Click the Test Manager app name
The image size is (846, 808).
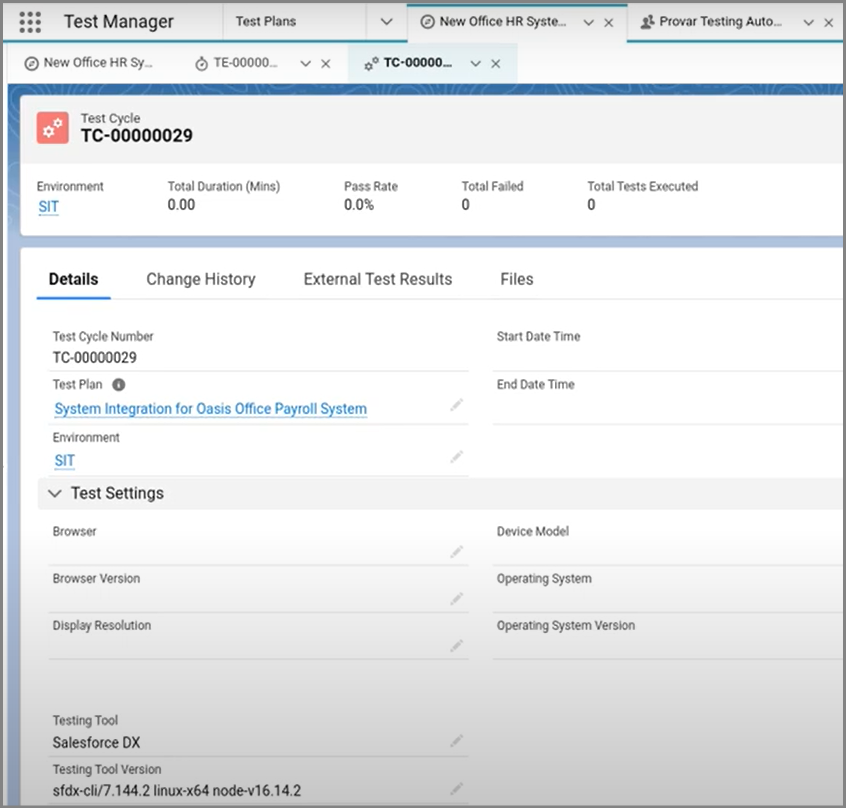click(119, 22)
